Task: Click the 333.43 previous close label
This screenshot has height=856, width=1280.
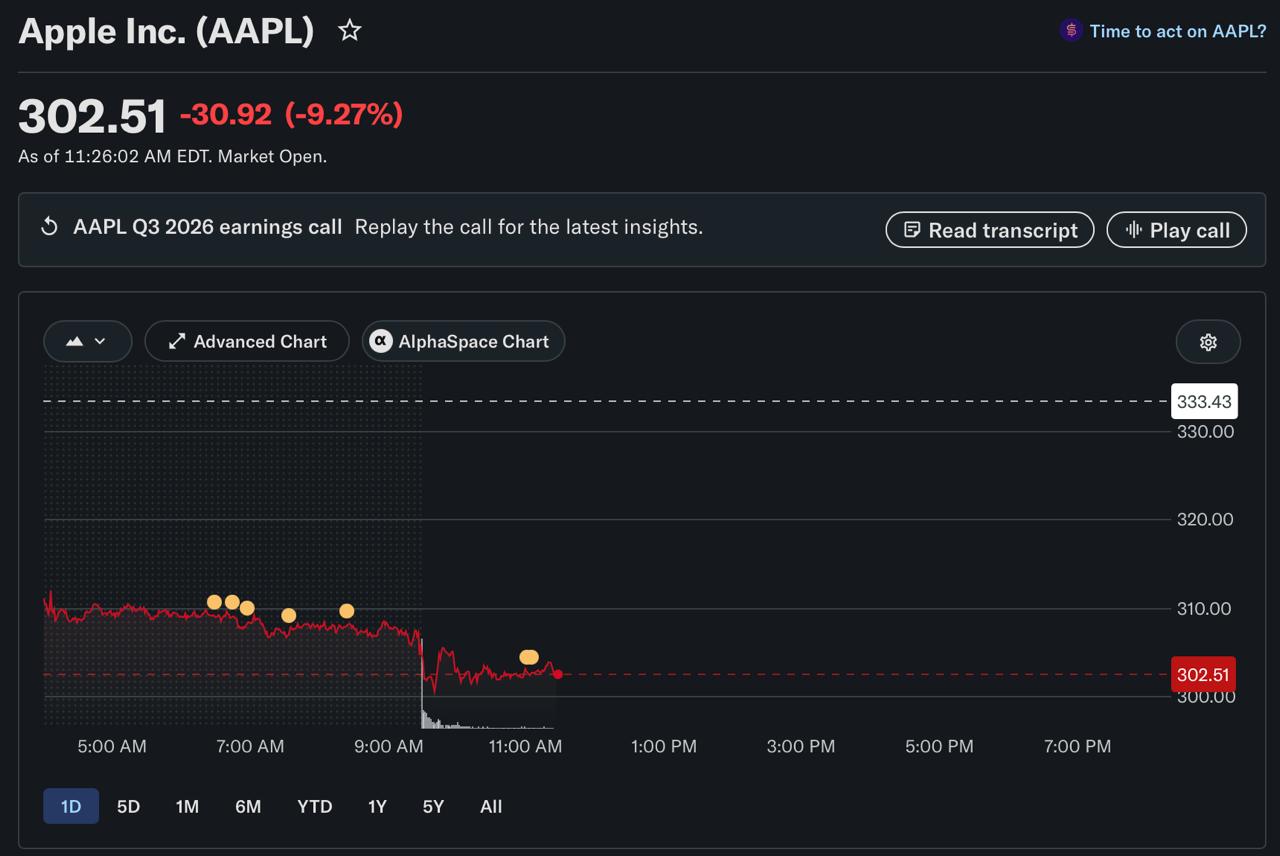Action: 1204,401
